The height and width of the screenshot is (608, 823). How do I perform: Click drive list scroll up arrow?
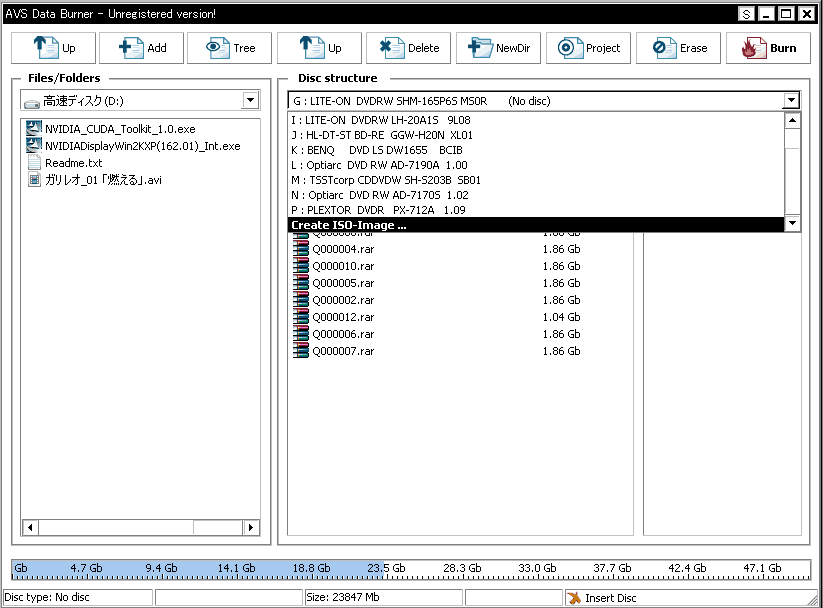click(x=793, y=121)
